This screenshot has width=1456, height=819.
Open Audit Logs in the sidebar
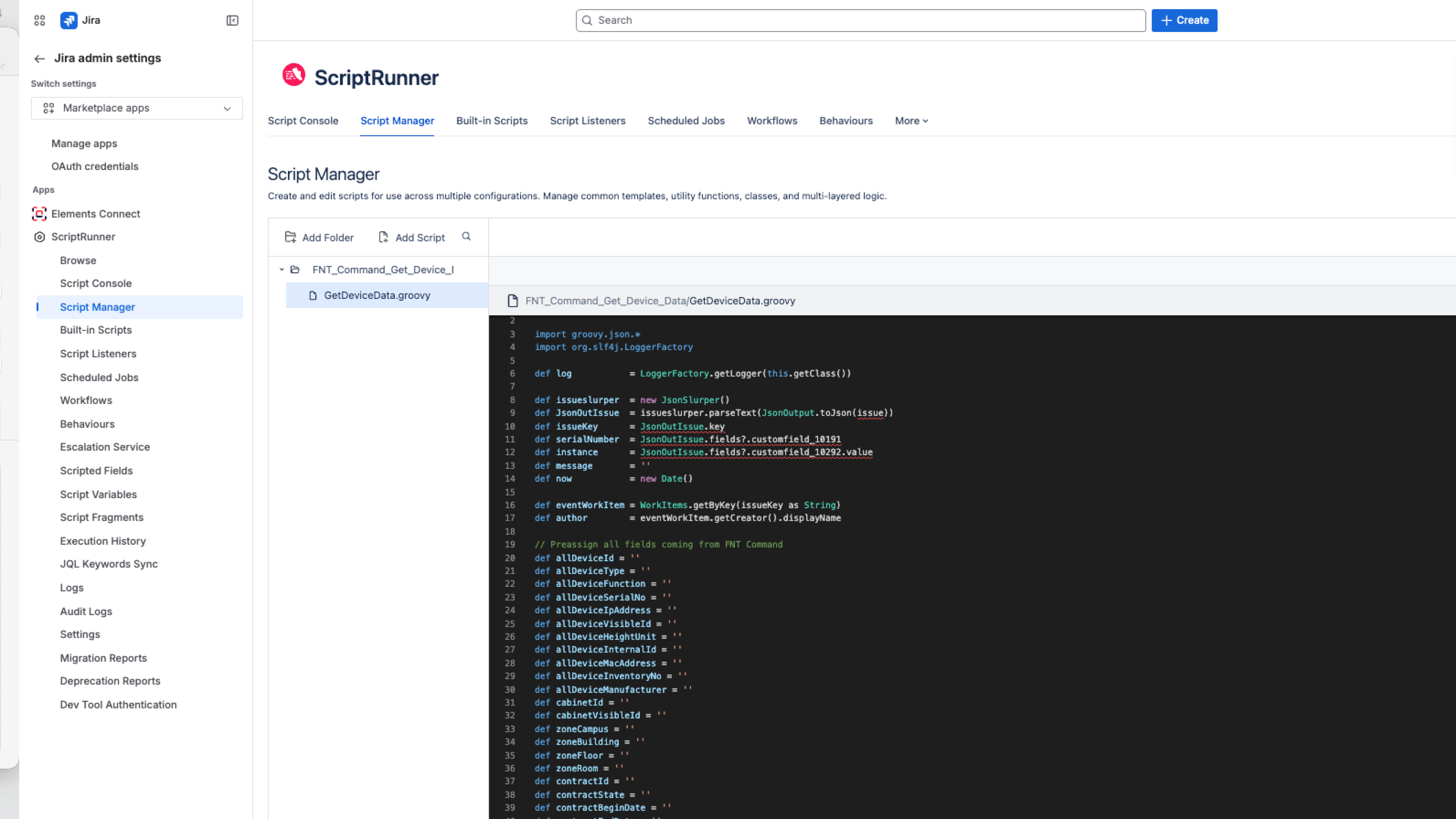tap(86, 612)
